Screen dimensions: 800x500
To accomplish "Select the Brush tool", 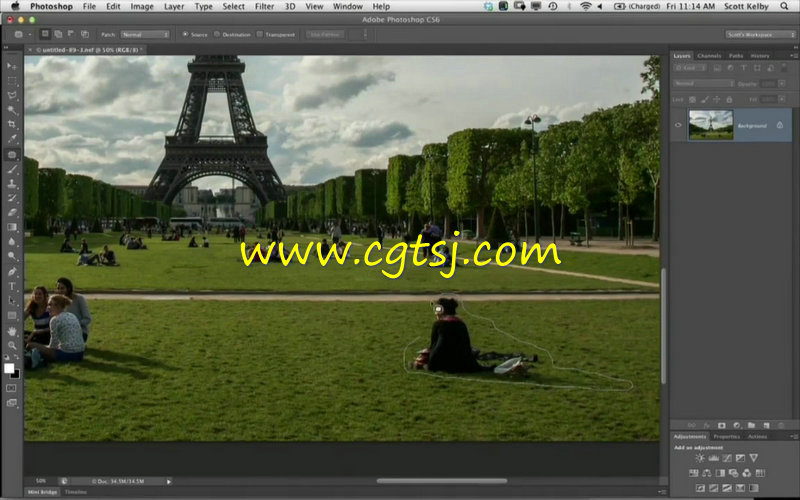I will [12, 169].
